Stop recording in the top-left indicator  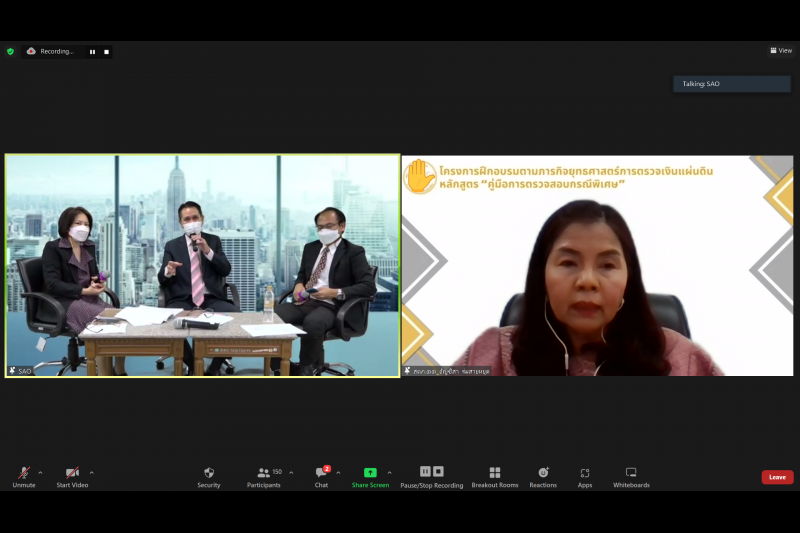(x=106, y=51)
